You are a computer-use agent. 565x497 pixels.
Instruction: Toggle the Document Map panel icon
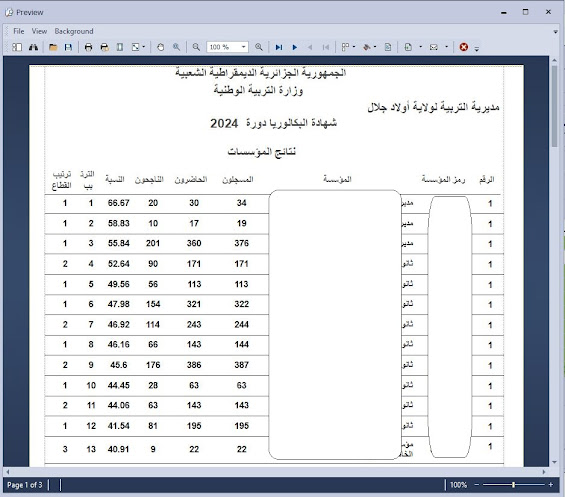(17, 47)
